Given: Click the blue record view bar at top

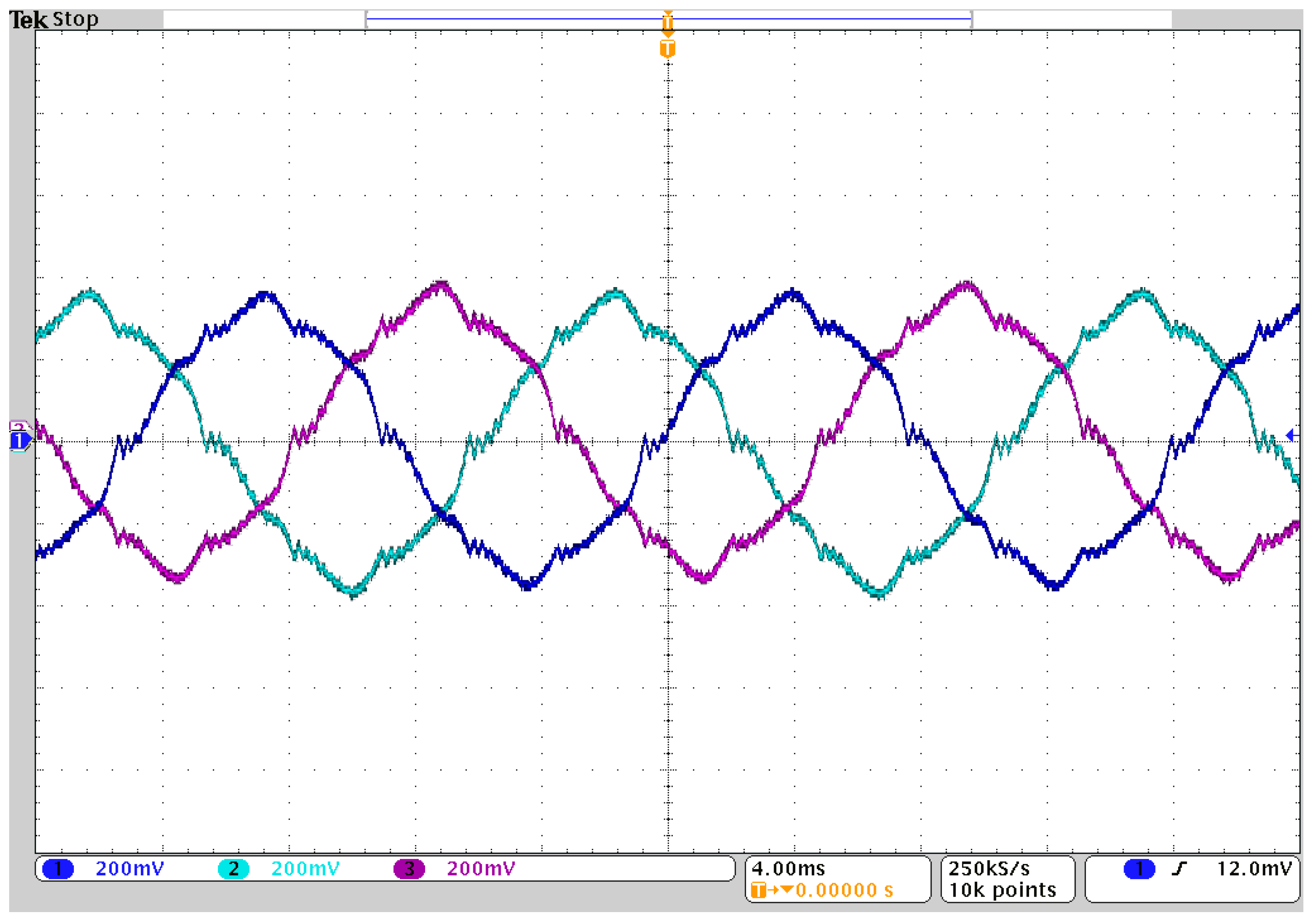Looking at the screenshot, I should click(x=515, y=19).
